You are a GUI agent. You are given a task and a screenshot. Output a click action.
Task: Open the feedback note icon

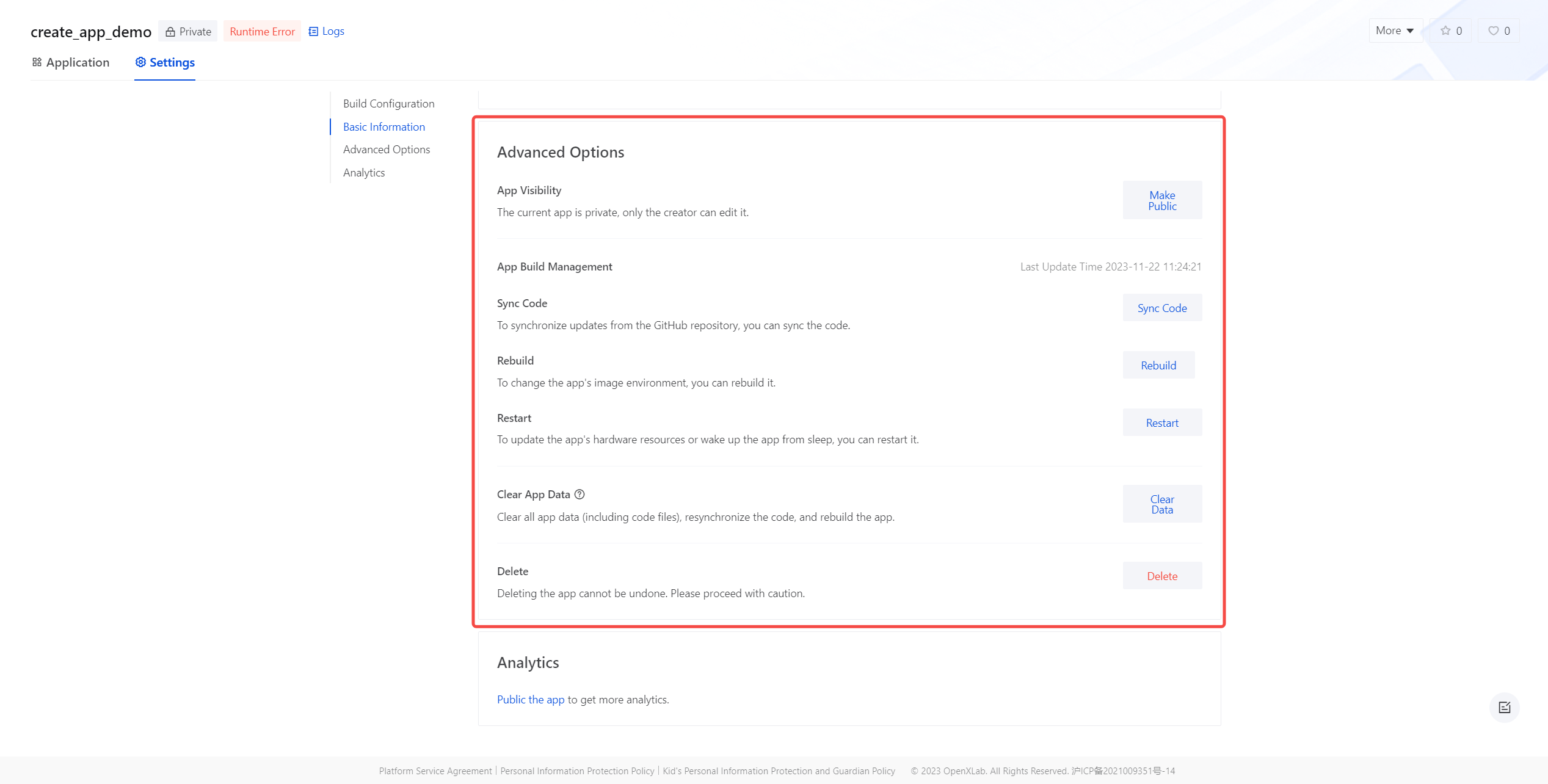point(1504,708)
